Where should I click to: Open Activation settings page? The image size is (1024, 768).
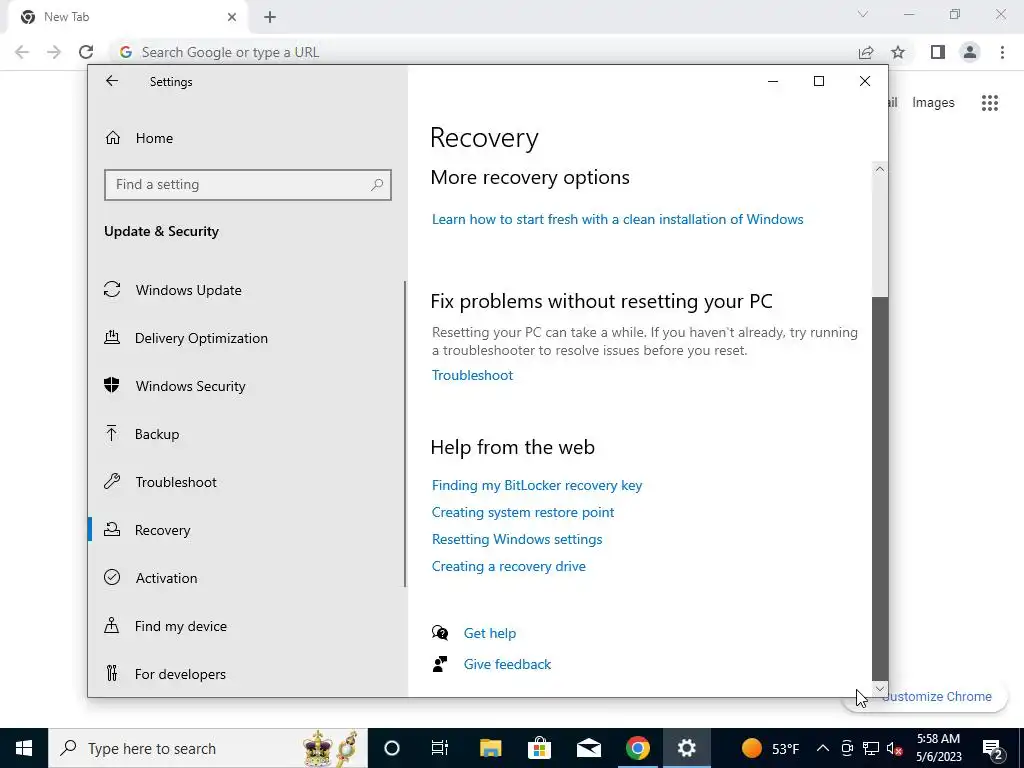(167, 578)
